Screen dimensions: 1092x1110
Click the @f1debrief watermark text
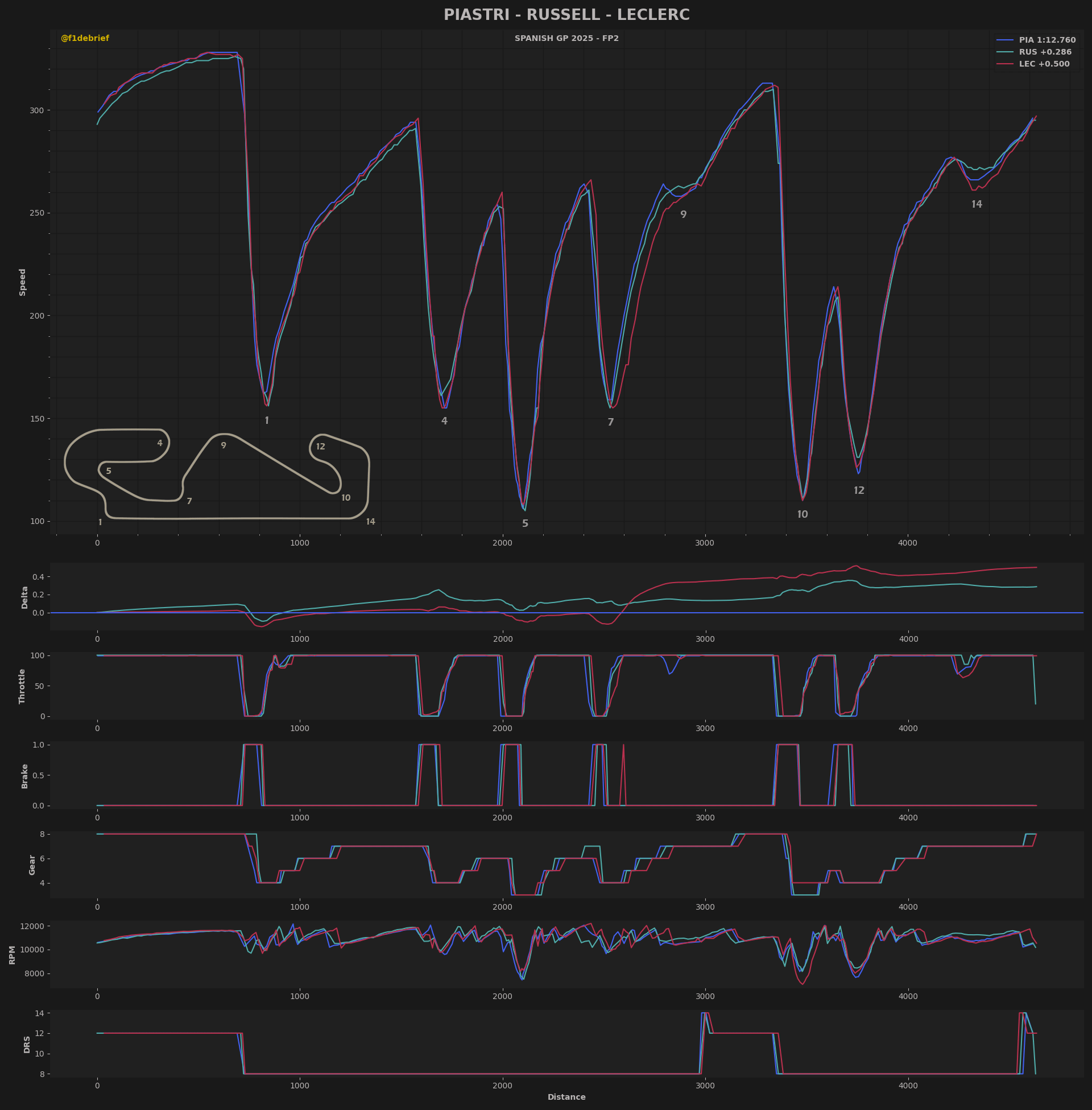(x=85, y=39)
